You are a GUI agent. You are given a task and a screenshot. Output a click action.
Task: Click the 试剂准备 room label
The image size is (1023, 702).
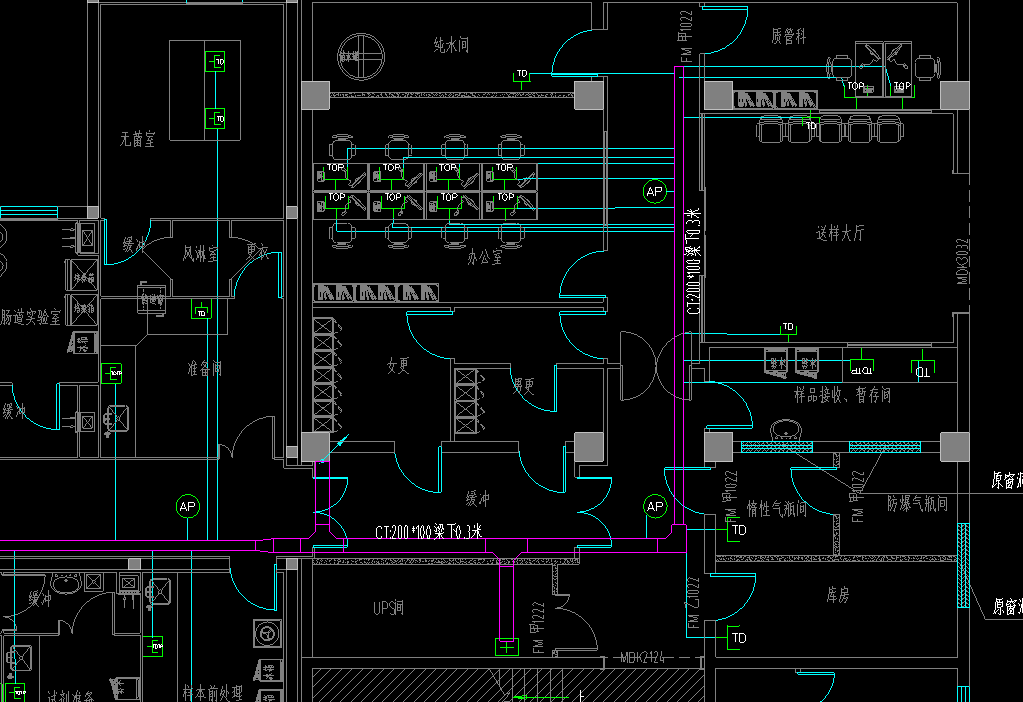click(x=70, y=695)
